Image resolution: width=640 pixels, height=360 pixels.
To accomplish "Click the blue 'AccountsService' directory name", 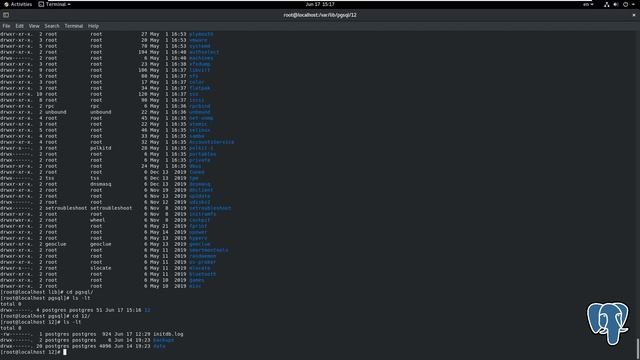I will tap(211, 142).
